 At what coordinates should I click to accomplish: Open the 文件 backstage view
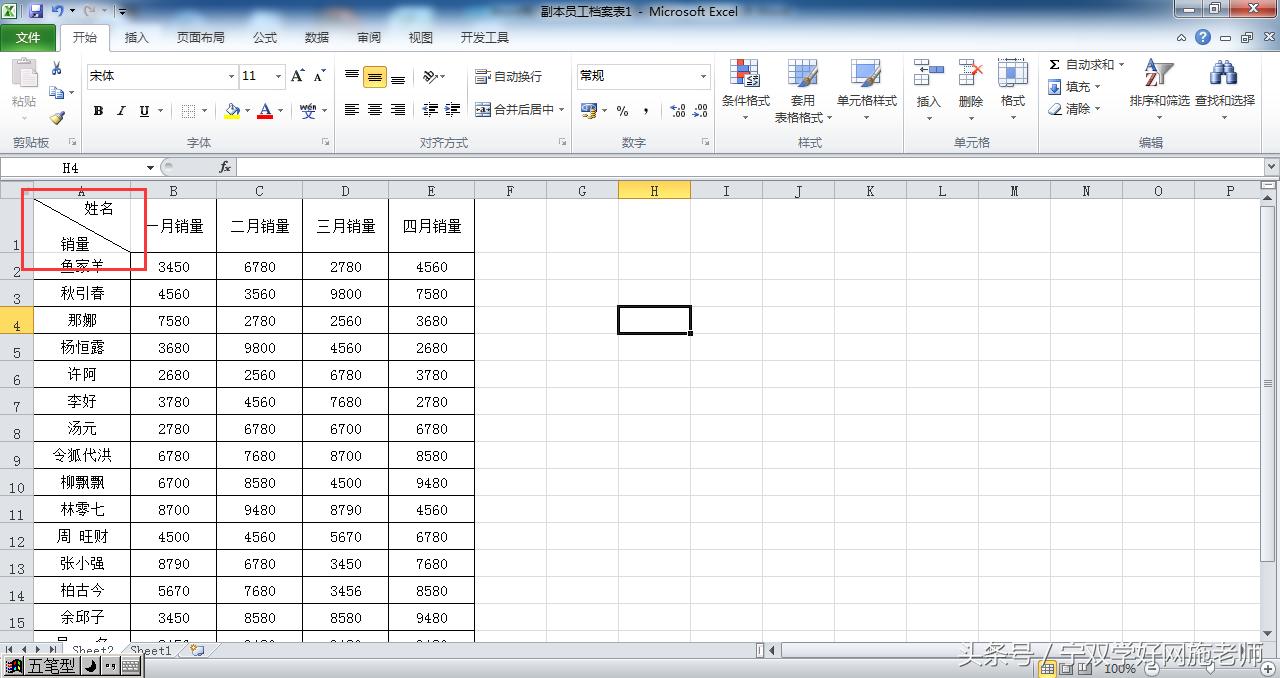(x=29, y=37)
